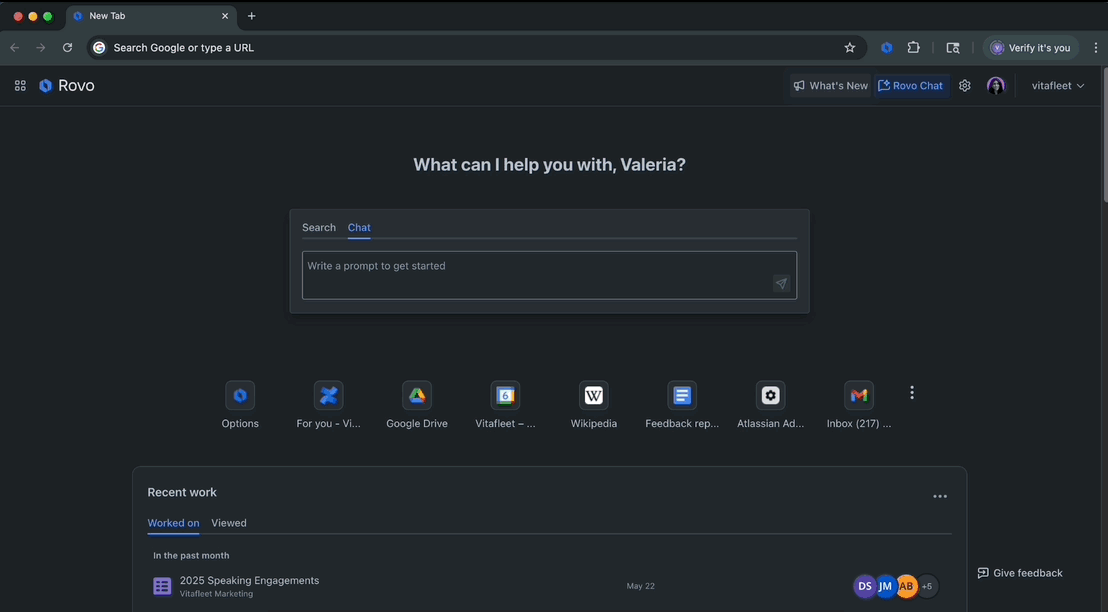Image resolution: width=1108 pixels, height=612 pixels.
Task: Open the Wikipedia shortcut
Action: coord(594,395)
